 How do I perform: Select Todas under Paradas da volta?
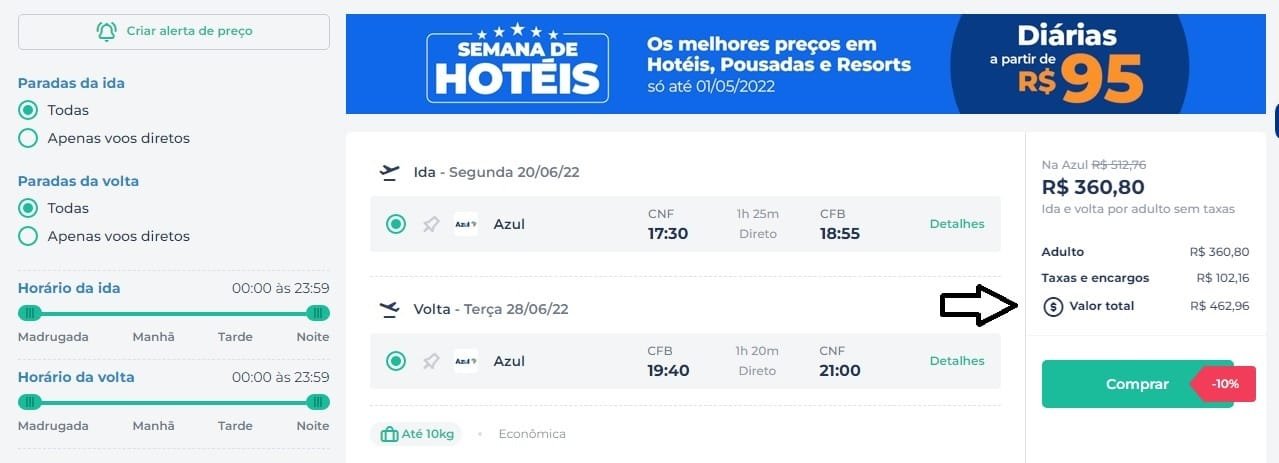[x=28, y=208]
